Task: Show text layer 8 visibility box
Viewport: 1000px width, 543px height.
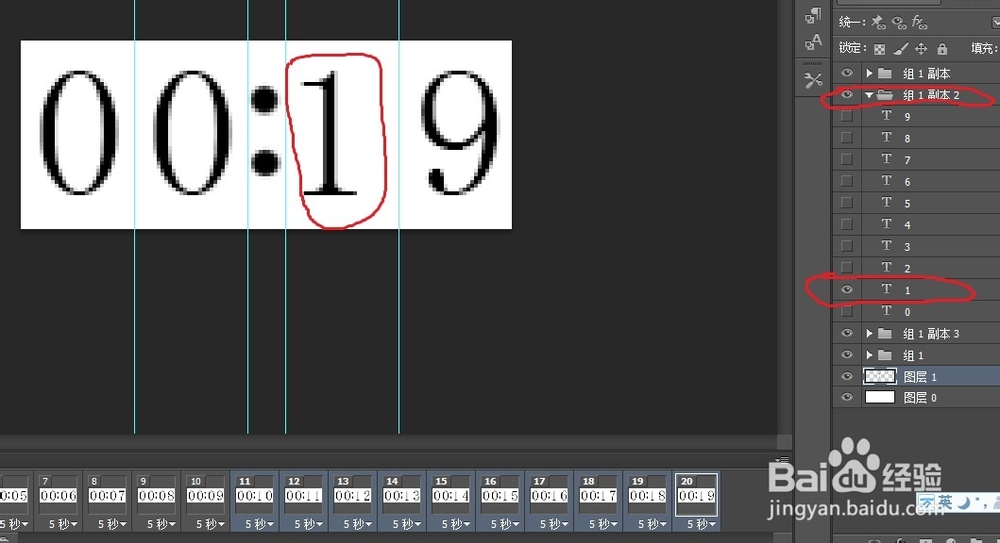Action: (847, 137)
